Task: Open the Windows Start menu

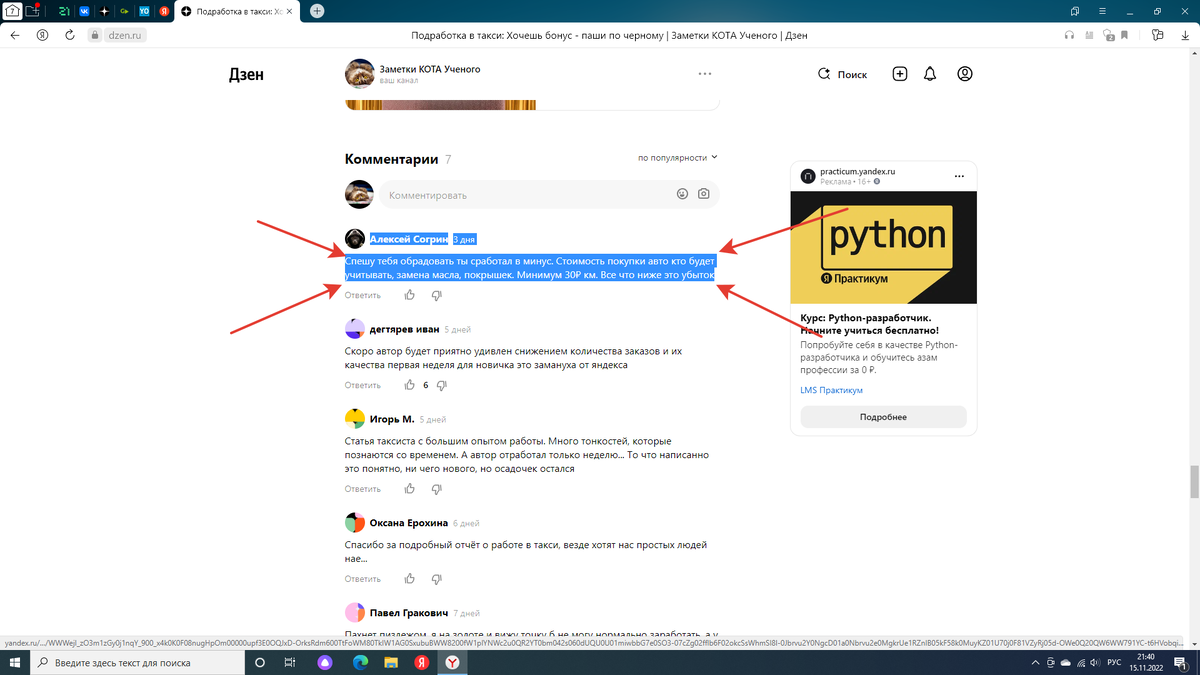Action: point(16,662)
